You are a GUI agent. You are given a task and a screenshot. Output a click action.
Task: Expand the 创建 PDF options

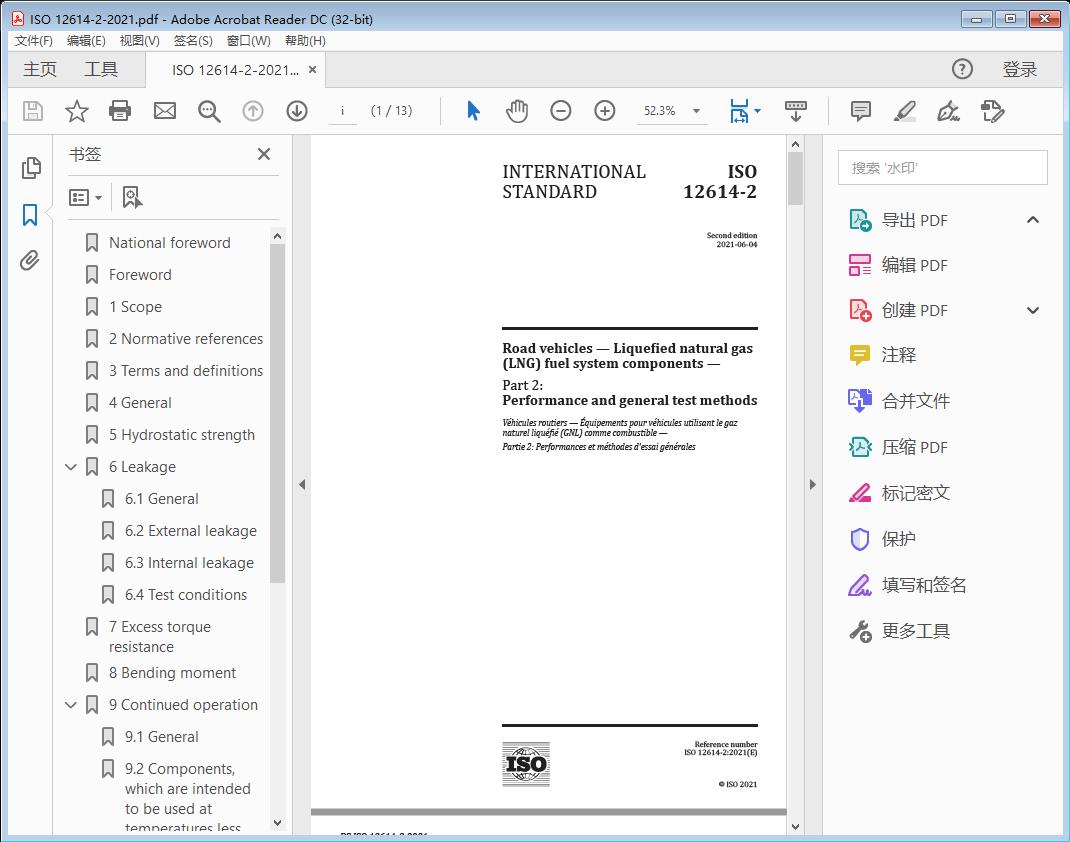pos(1033,311)
